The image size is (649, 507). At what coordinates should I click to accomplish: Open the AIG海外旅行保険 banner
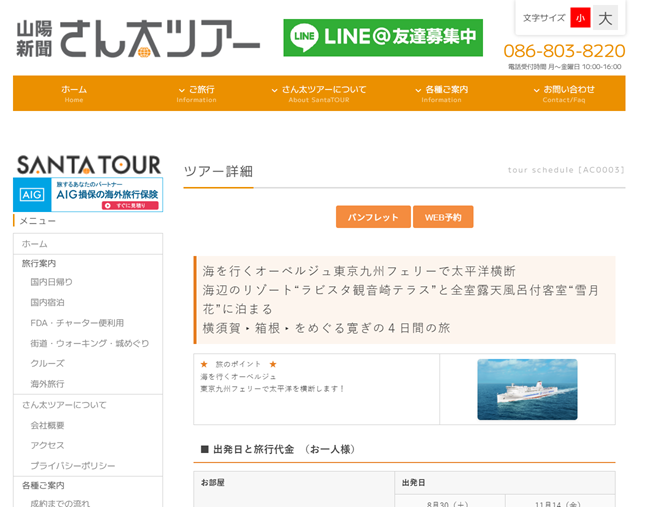coord(88,195)
